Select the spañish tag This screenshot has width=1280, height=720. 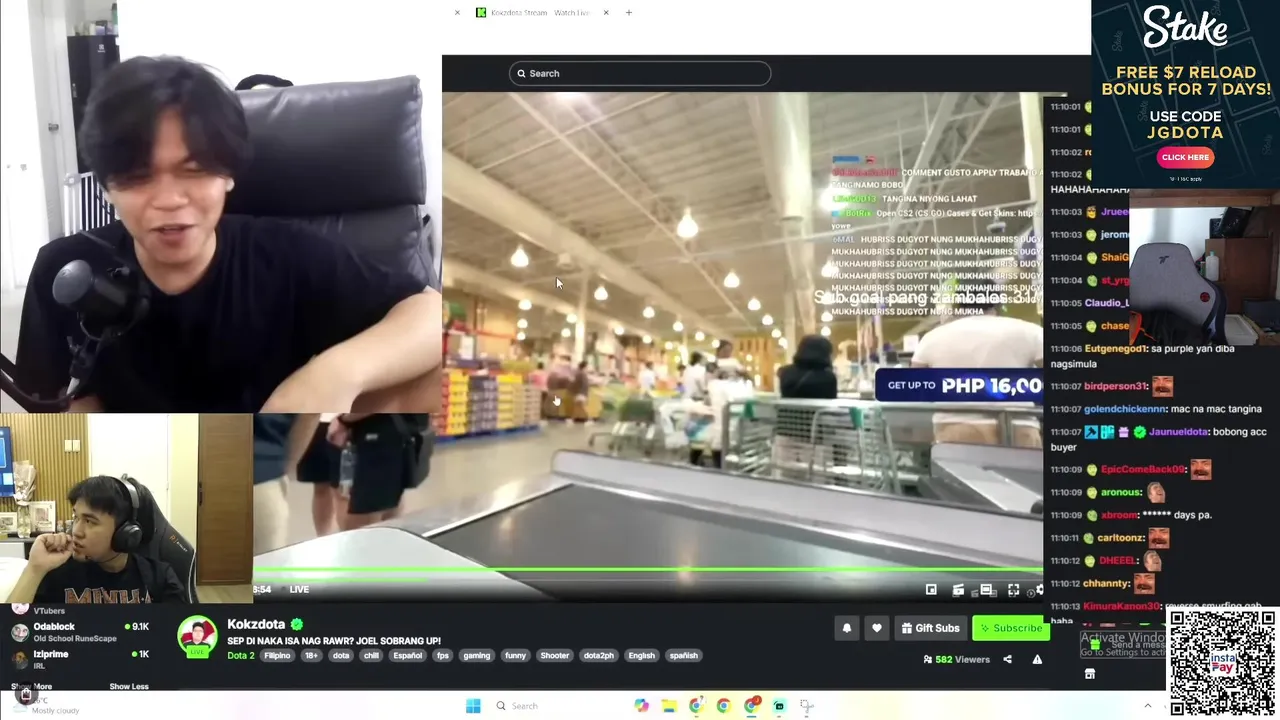(684, 656)
